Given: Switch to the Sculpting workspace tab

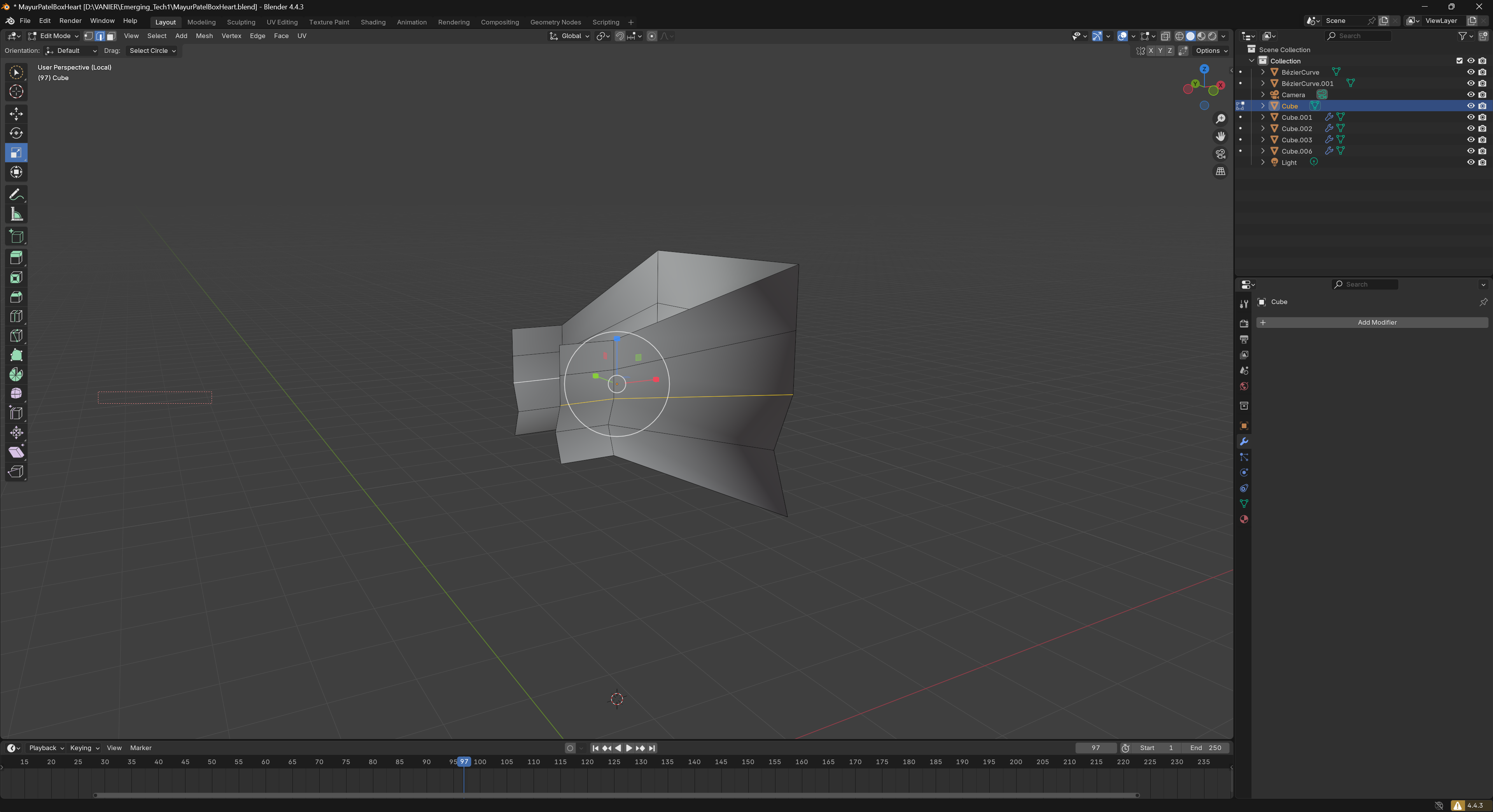Looking at the screenshot, I should 240,22.
